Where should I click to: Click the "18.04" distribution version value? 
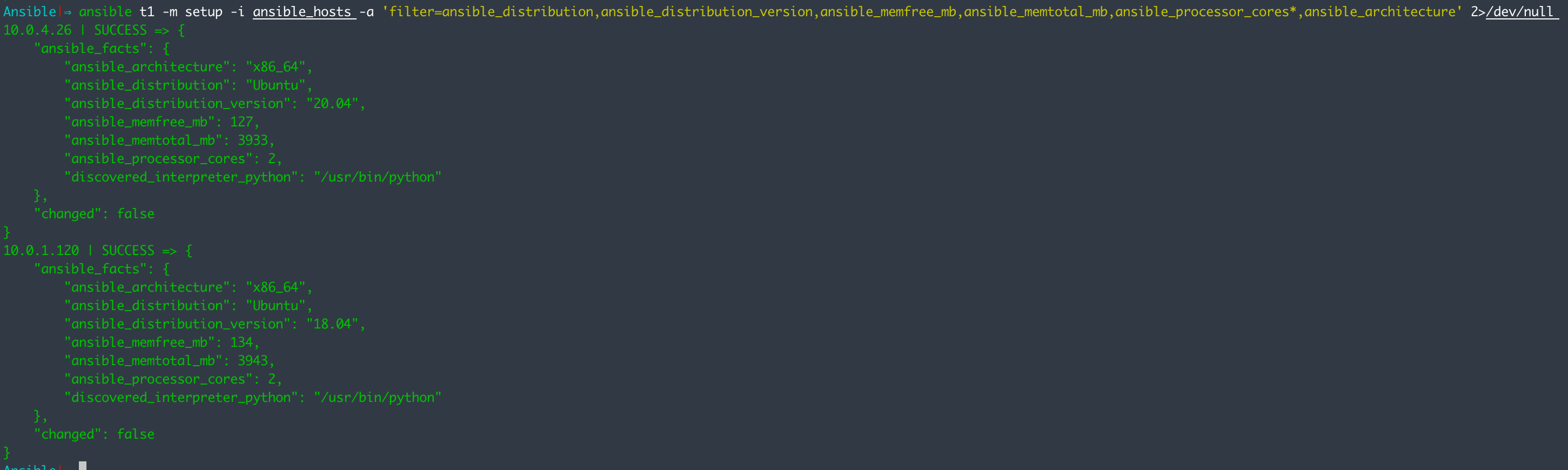coord(332,325)
